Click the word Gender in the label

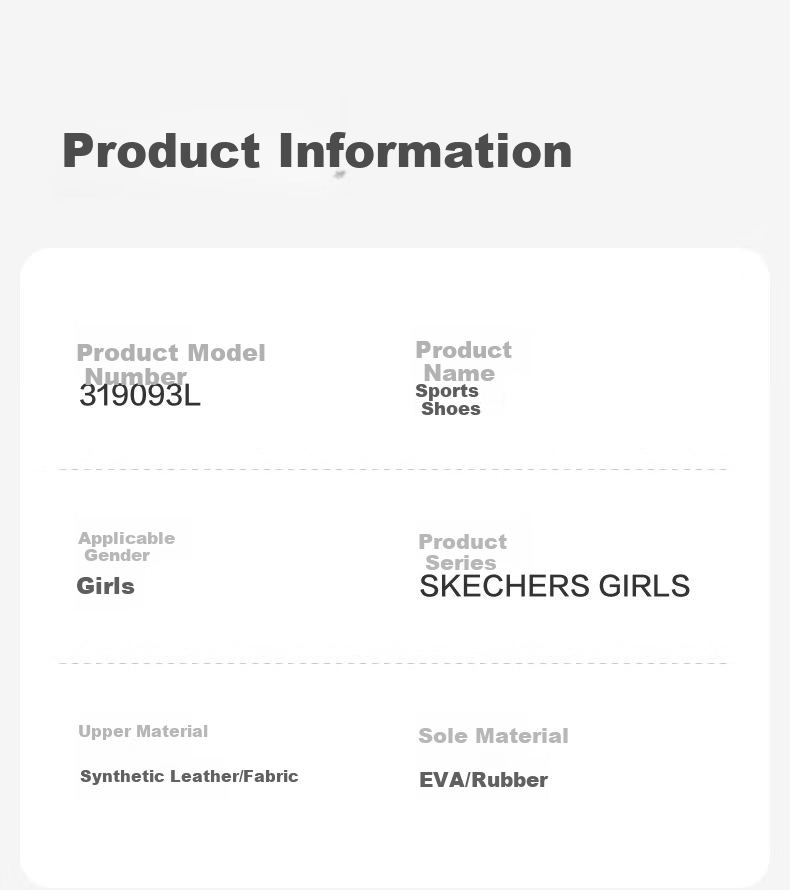pyautogui.click(x=117, y=555)
